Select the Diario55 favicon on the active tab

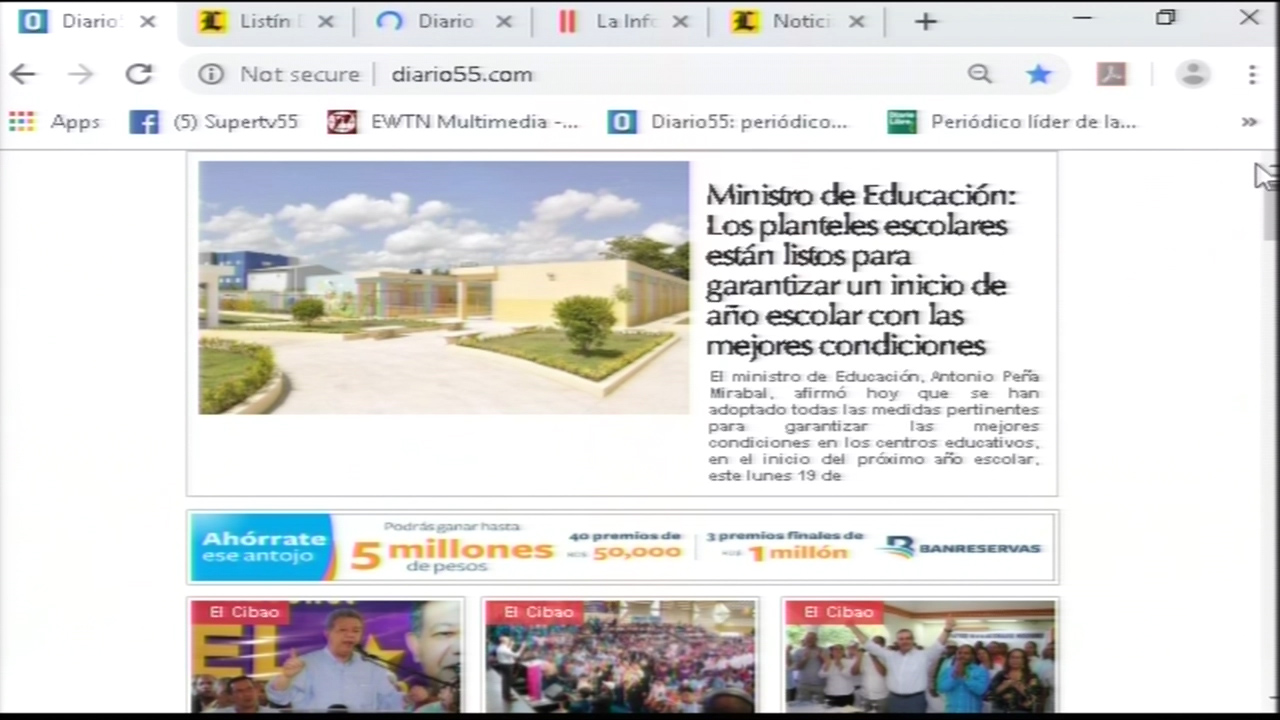32,20
